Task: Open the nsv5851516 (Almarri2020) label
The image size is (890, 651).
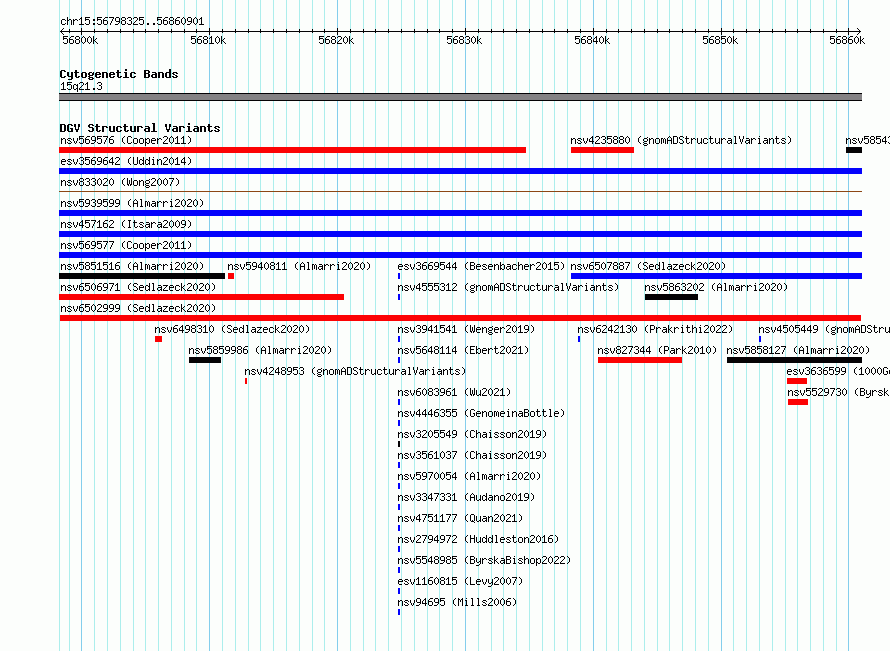Action: (x=132, y=266)
